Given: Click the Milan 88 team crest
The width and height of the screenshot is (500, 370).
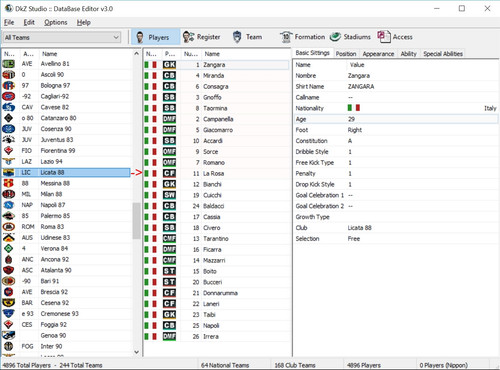Looking at the screenshot, I should click(9, 194).
